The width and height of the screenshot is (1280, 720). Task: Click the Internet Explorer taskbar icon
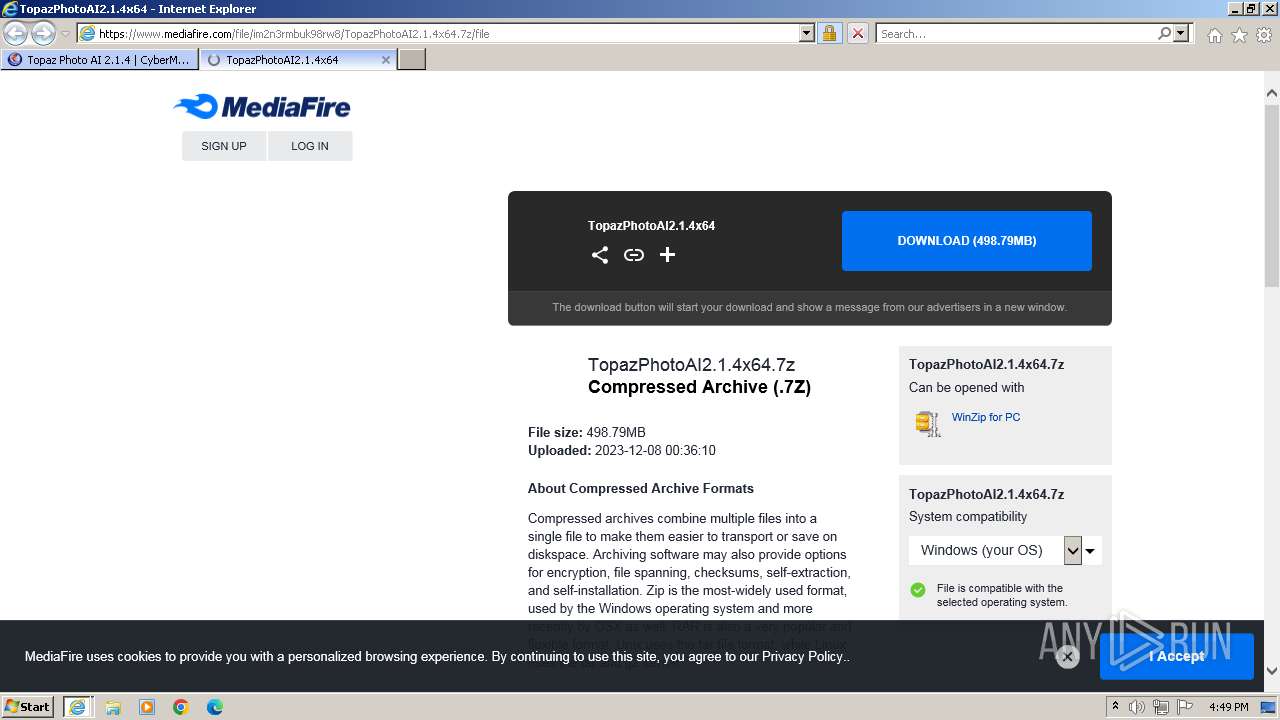coord(78,707)
